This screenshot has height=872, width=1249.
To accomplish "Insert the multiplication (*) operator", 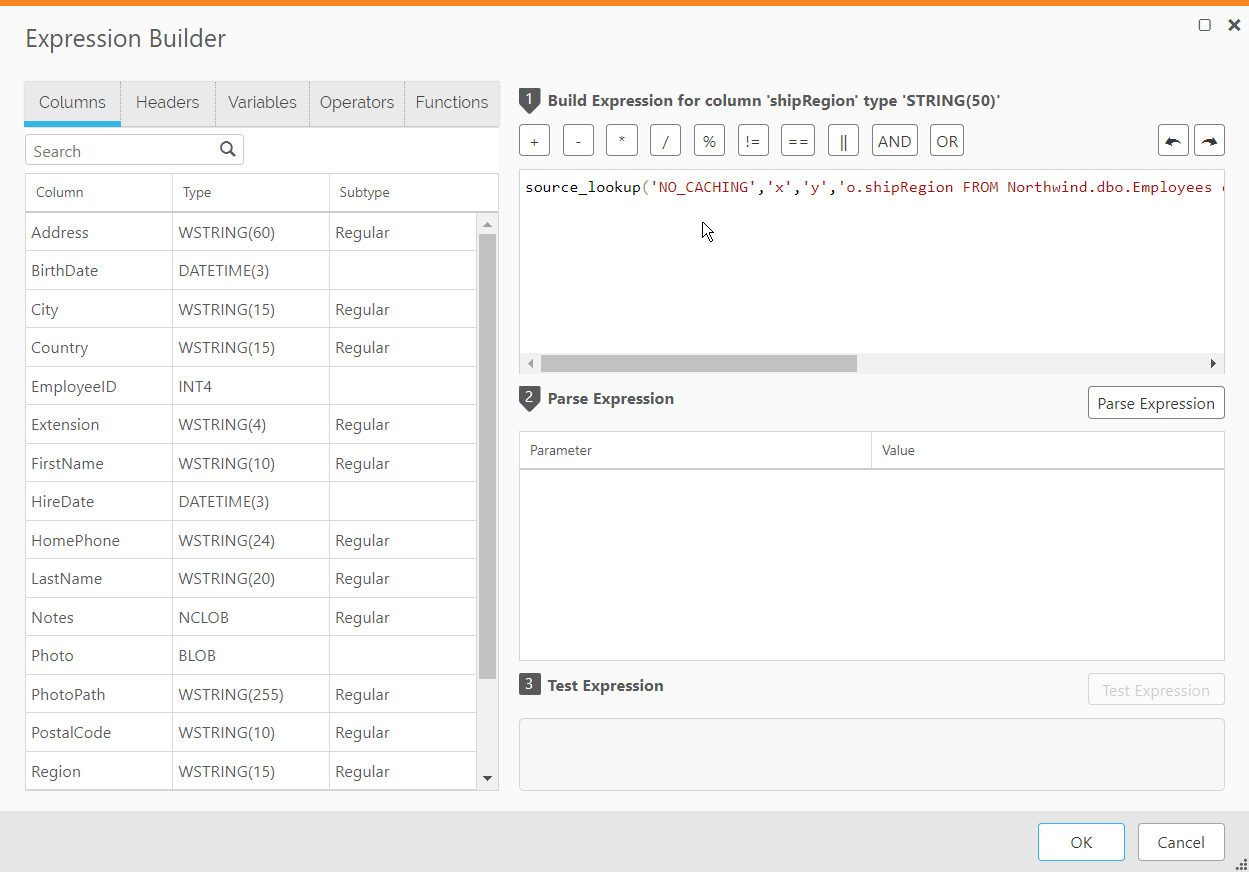I will (621, 140).
